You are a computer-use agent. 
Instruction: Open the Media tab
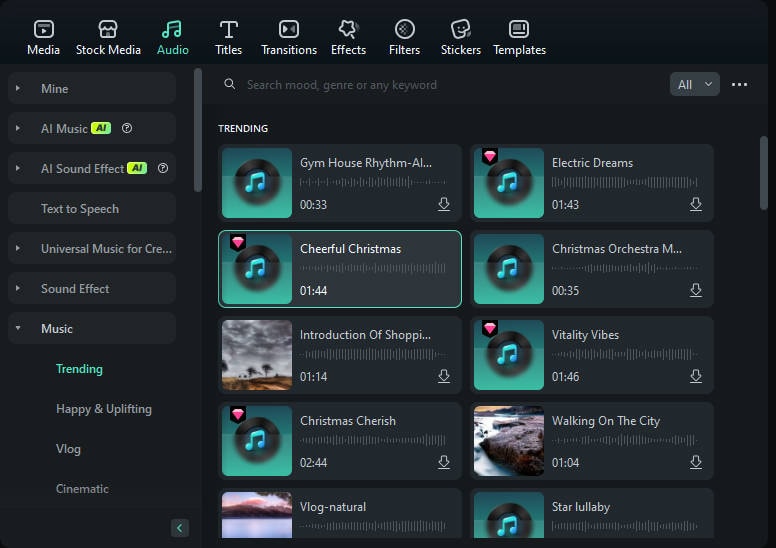(44, 38)
